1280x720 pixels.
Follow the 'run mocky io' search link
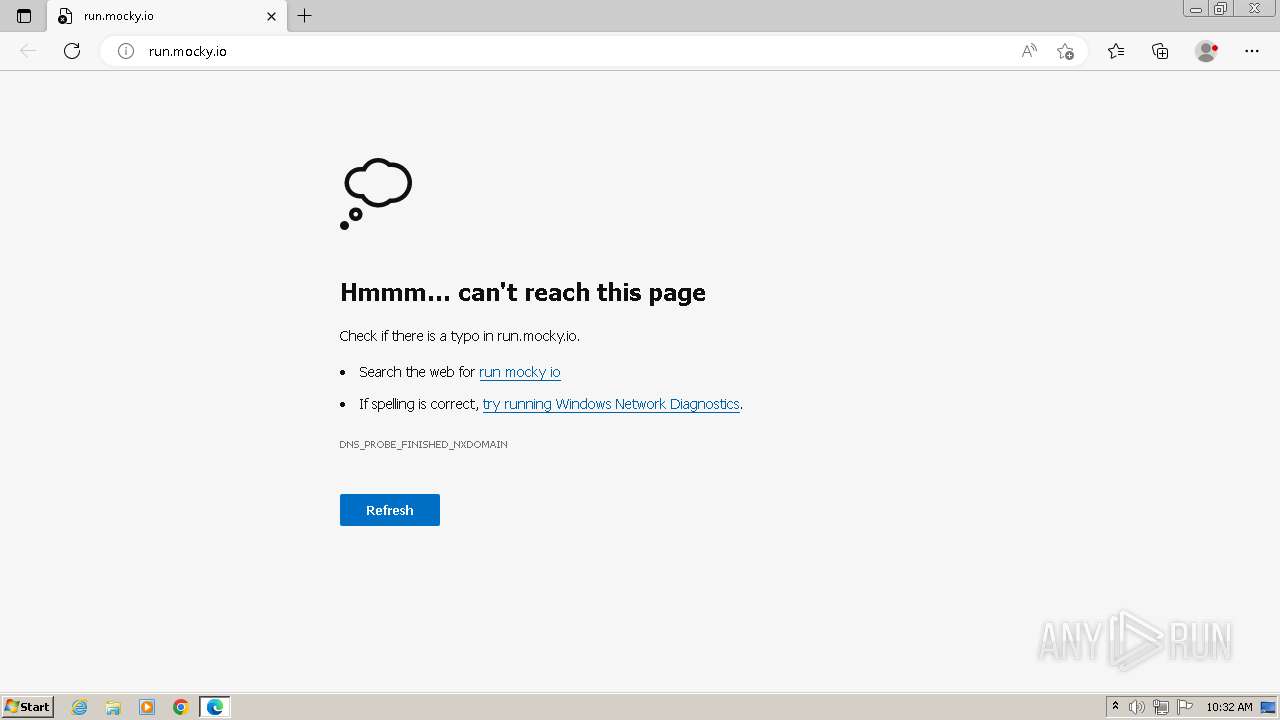520,372
